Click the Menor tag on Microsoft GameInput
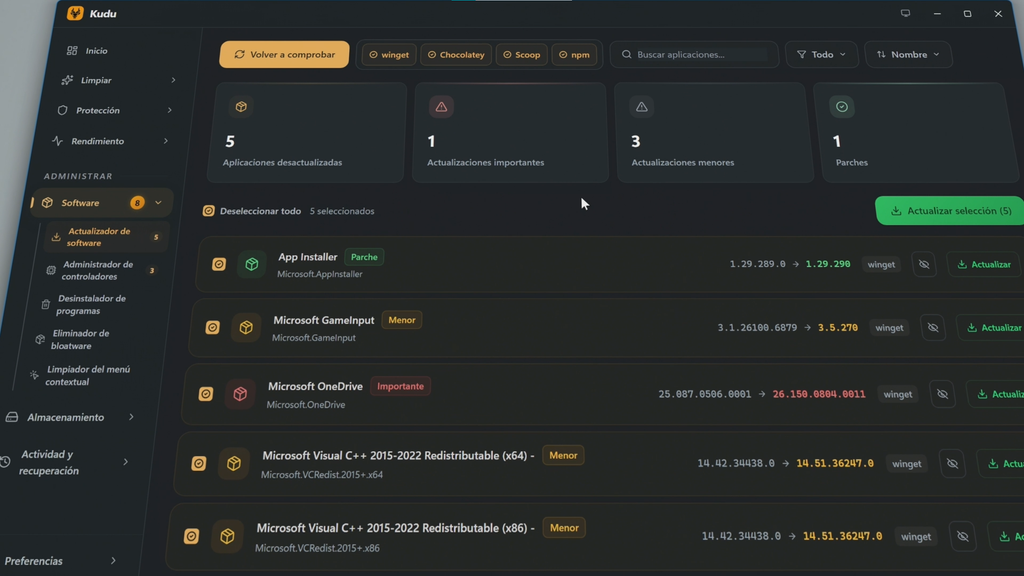1024x576 pixels. pos(402,320)
